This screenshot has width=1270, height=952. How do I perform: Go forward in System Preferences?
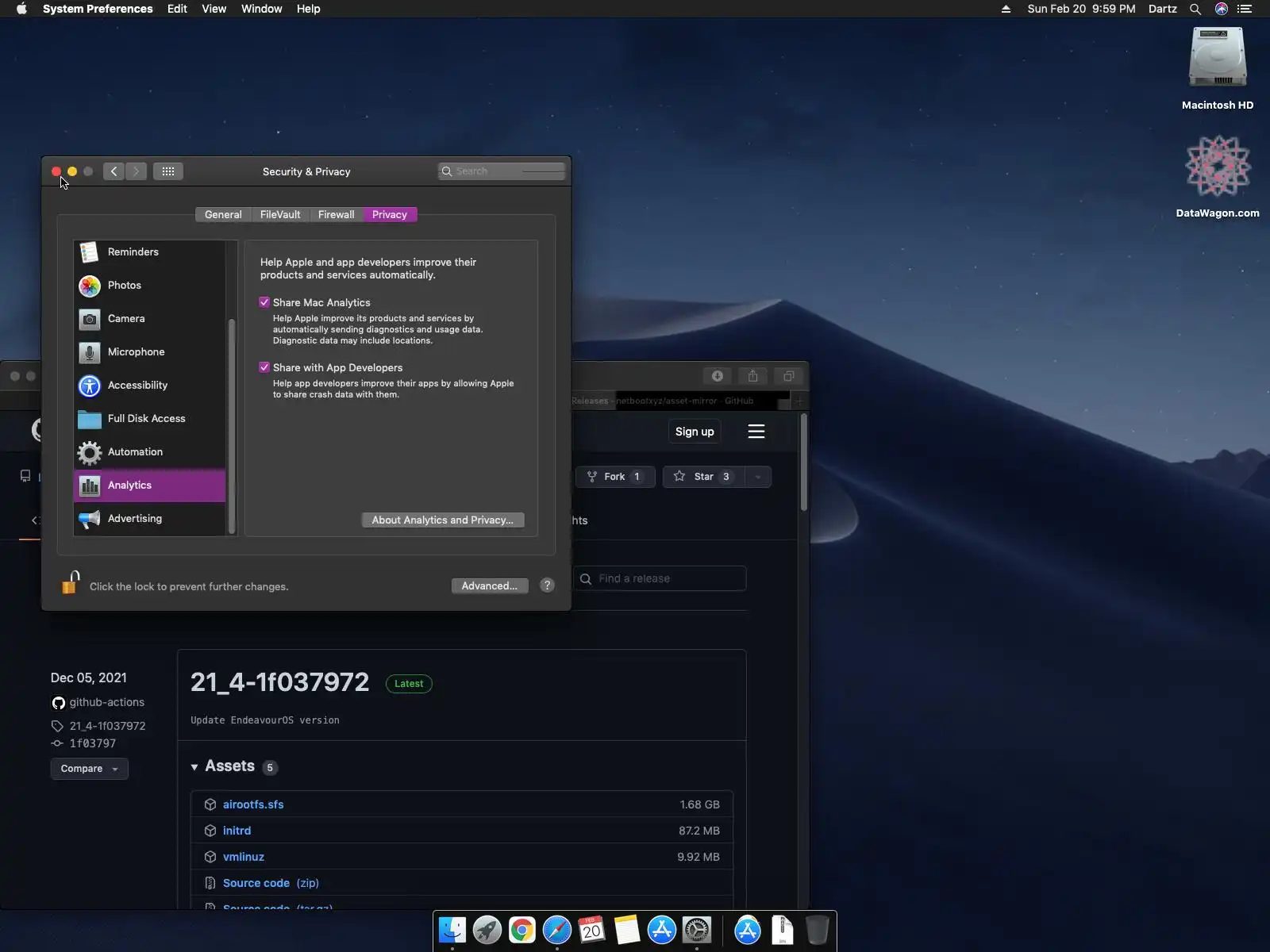click(x=136, y=171)
